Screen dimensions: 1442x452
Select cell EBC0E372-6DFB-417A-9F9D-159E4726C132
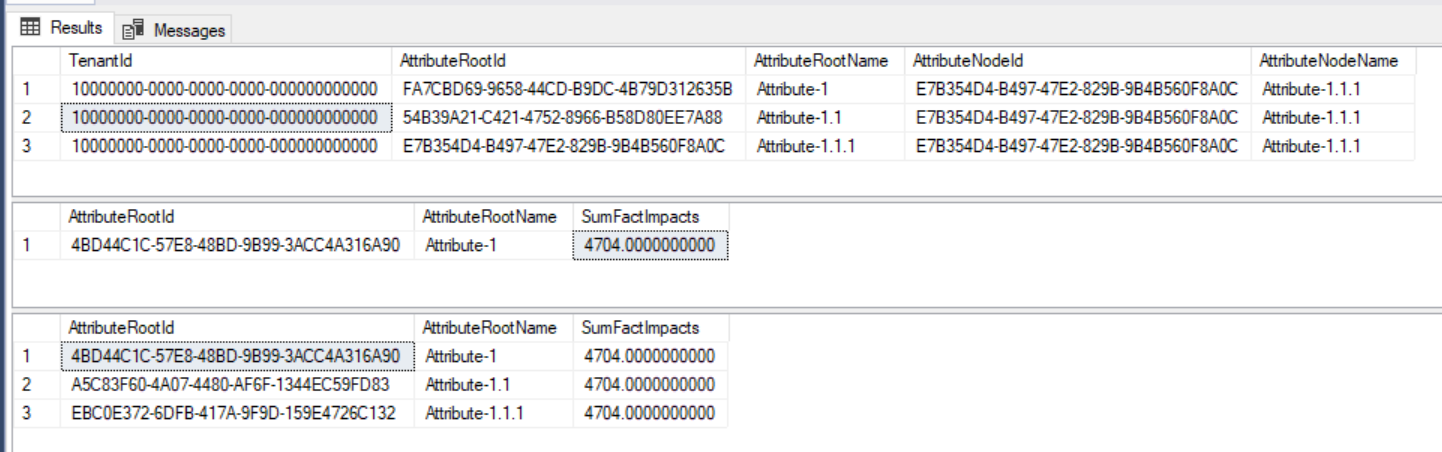pos(233,413)
